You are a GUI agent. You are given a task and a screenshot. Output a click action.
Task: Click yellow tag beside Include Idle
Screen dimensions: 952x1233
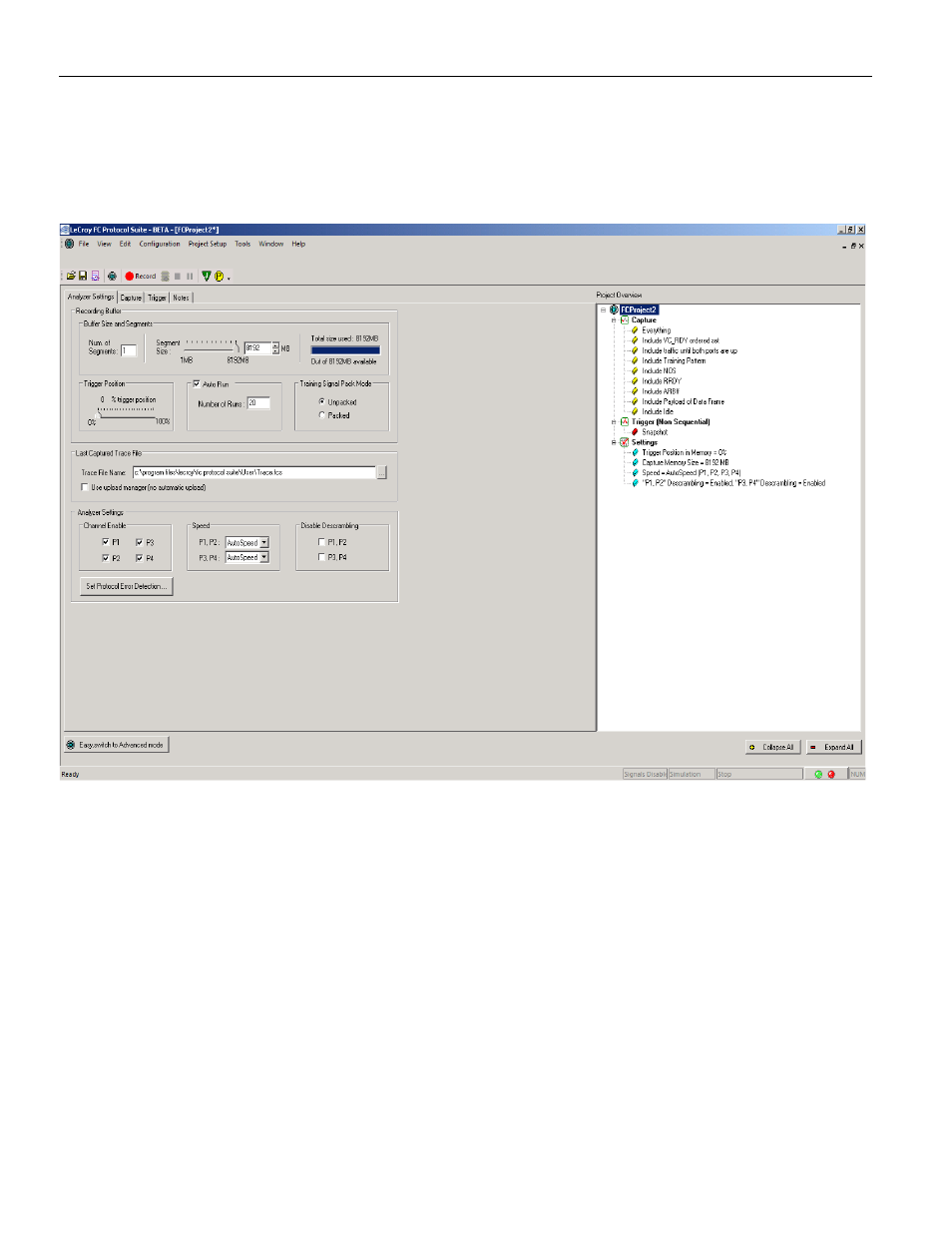[635, 411]
